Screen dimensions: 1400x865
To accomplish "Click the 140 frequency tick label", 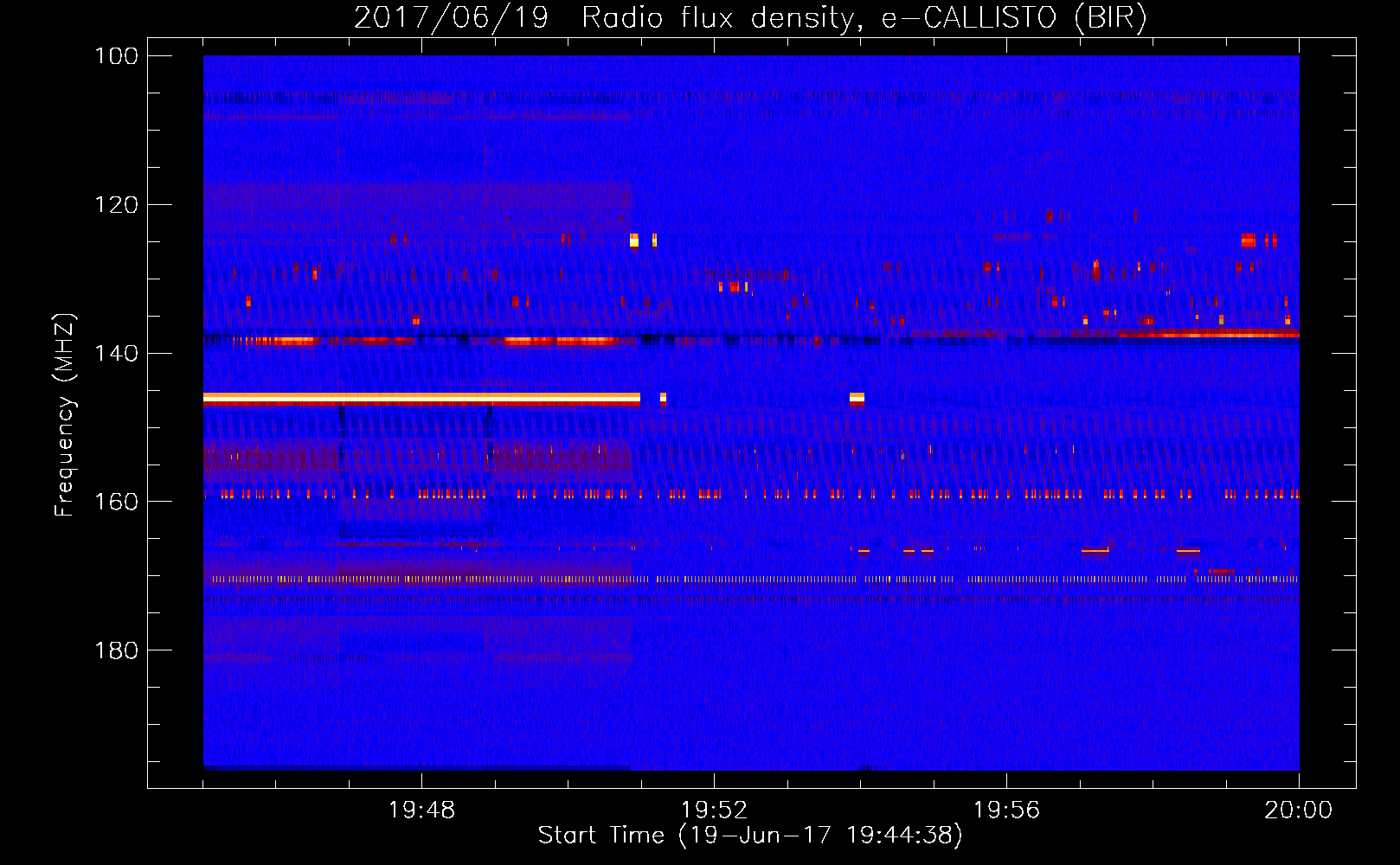I will [116, 353].
